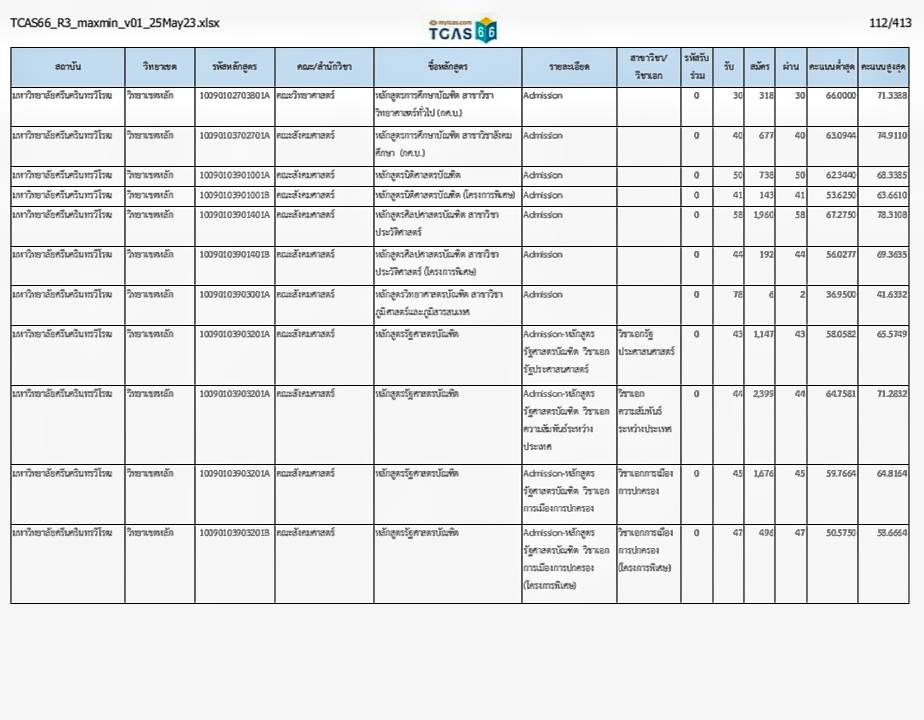Click the คะแนนต่ำสุด column header
Viewport: 924px width, 720px height.
point(831,66)
